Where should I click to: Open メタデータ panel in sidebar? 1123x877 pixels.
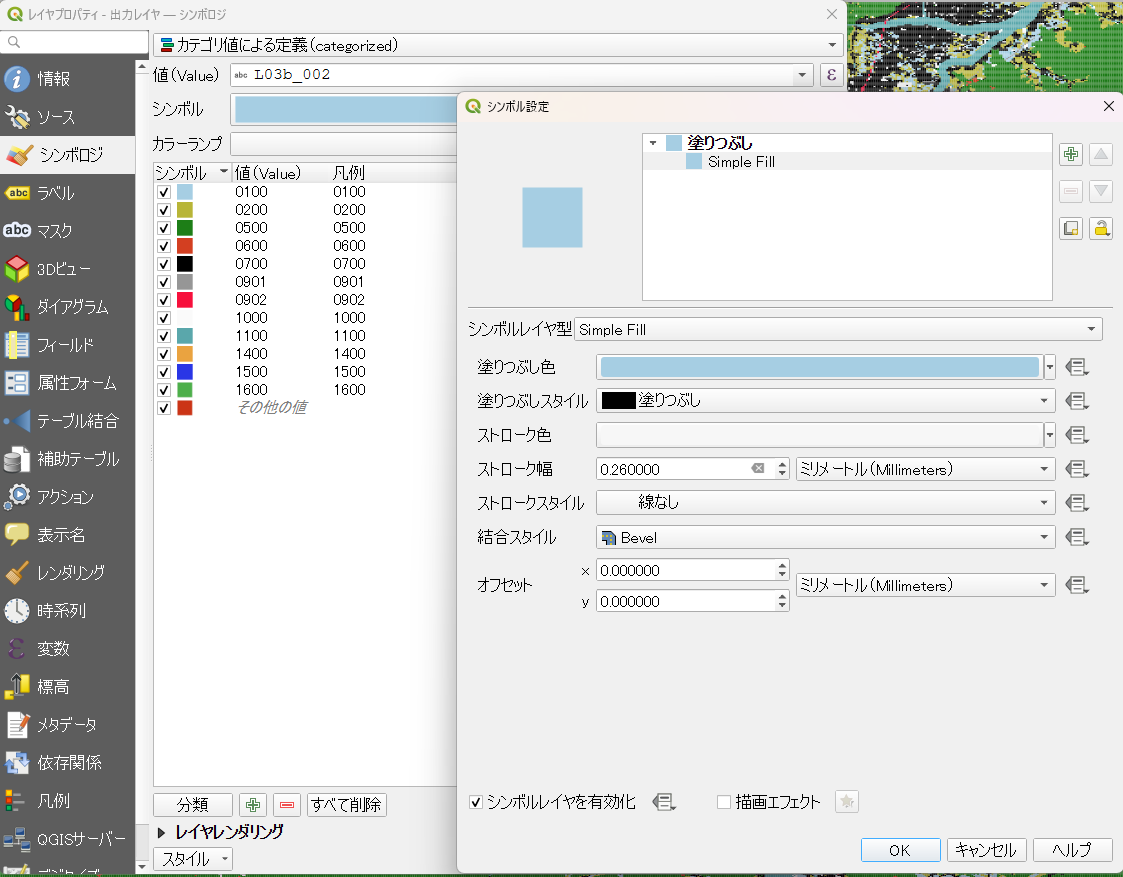pyautogui.click(x=67, y=724)
